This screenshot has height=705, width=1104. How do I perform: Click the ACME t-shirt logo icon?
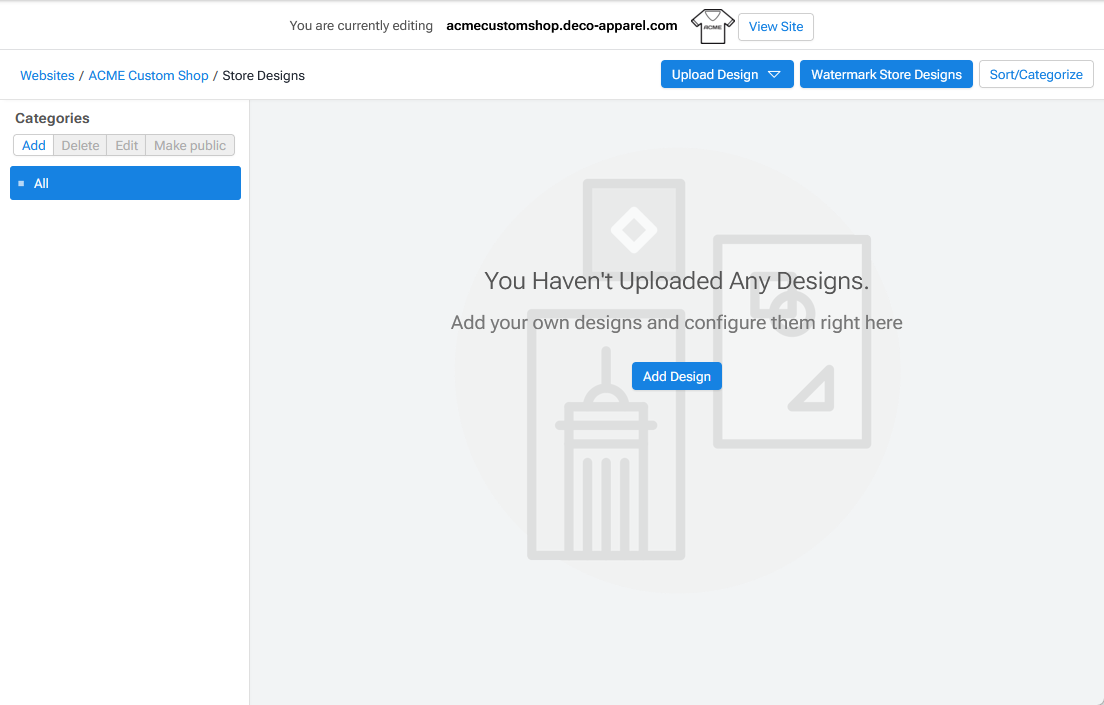[x=712, y=27]
